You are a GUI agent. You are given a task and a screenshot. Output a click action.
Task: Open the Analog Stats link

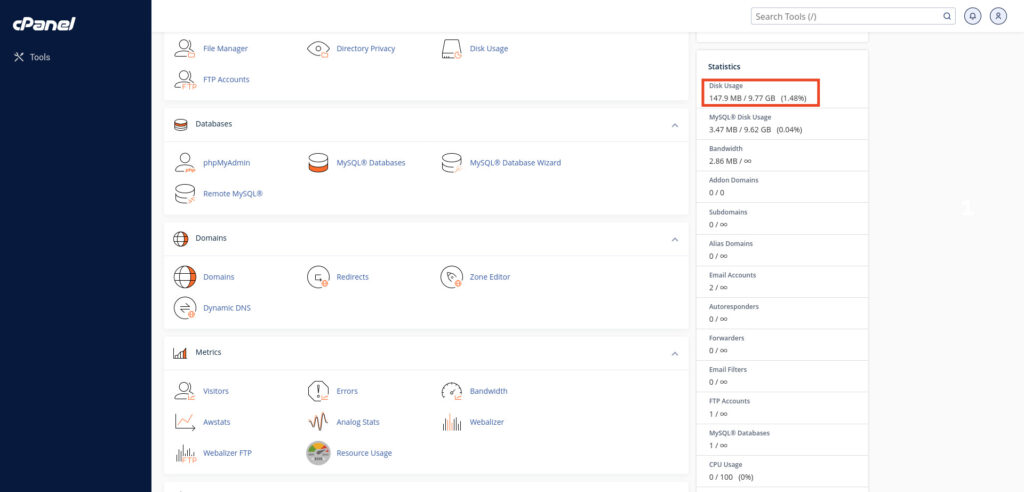(358, 422)
